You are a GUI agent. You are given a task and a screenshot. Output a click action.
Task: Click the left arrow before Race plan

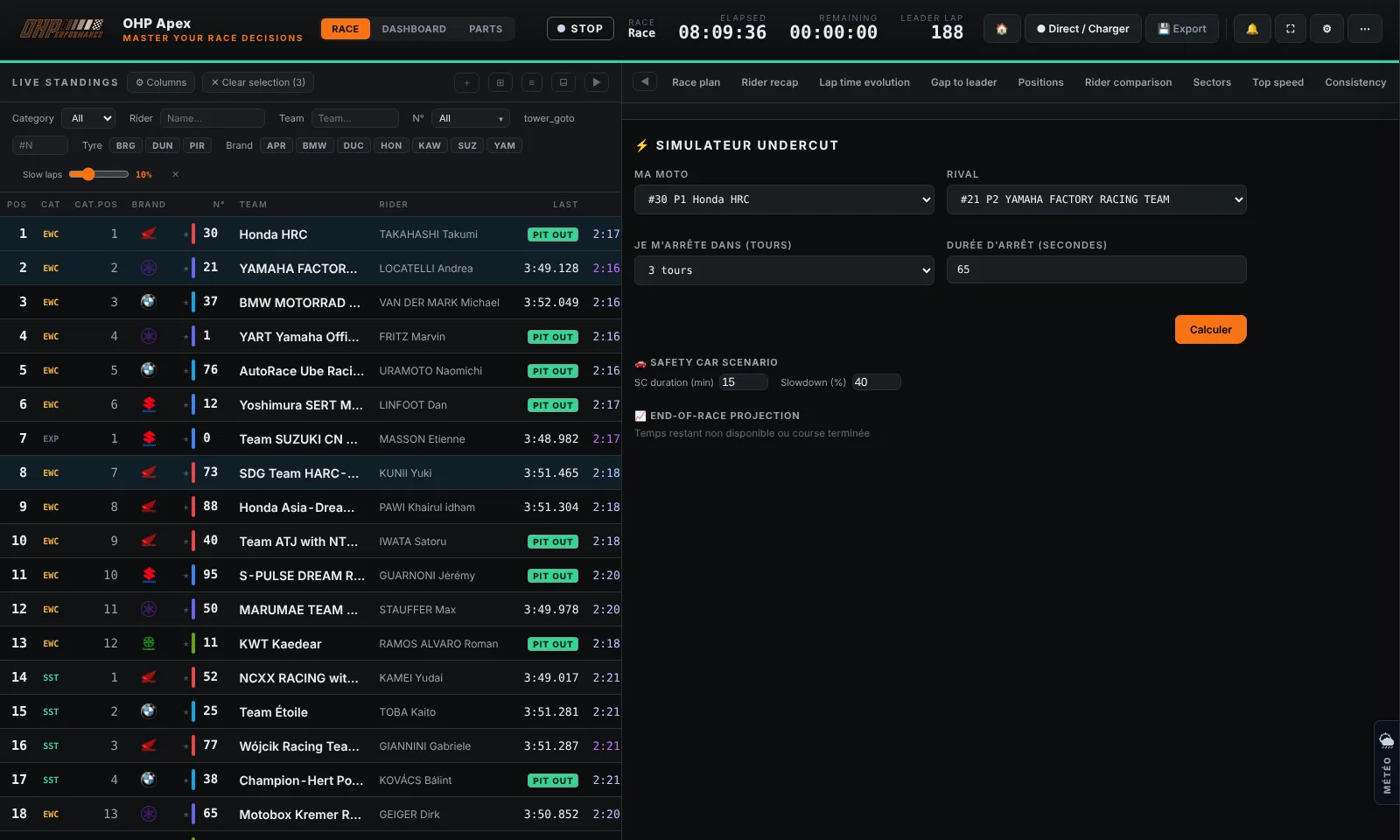[x=645, y=81]
